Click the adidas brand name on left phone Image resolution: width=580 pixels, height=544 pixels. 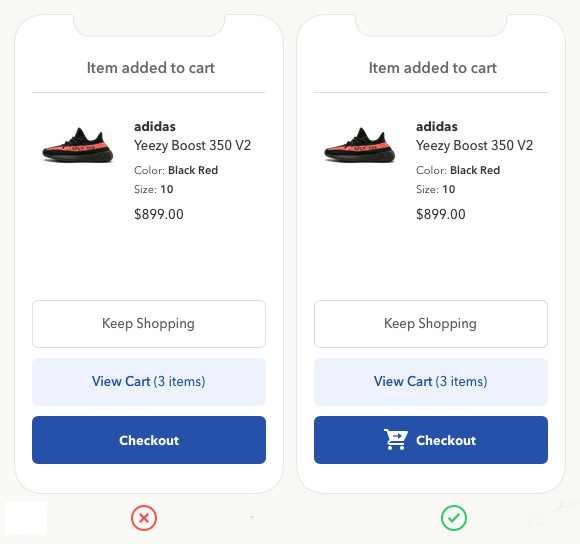click(155, 126)
